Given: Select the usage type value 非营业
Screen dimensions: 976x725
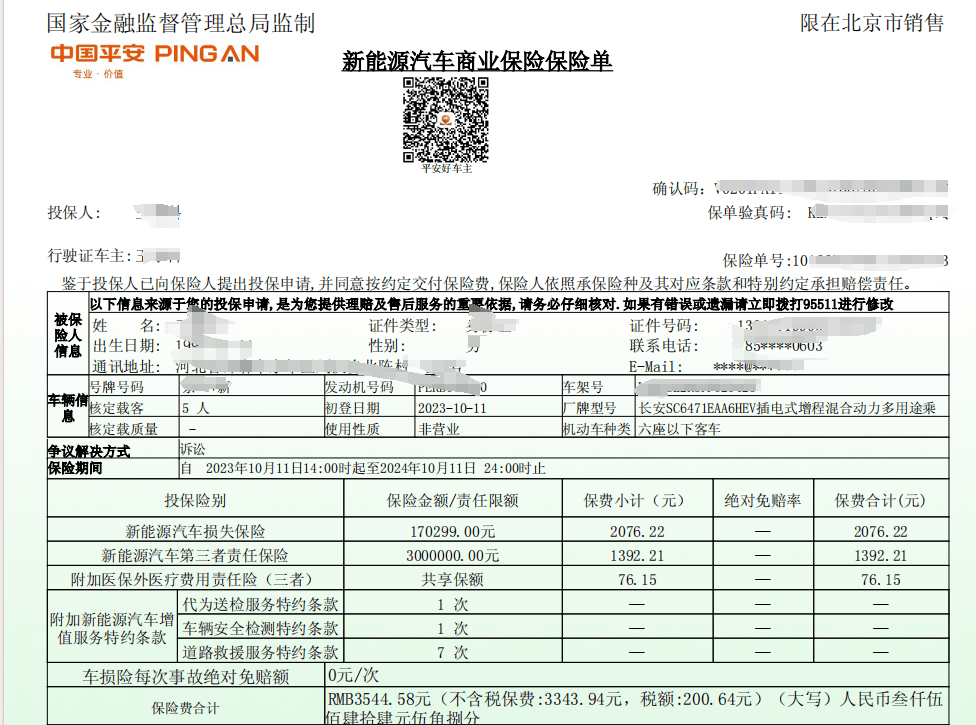Looking at the screenshot, I should 438,429.
